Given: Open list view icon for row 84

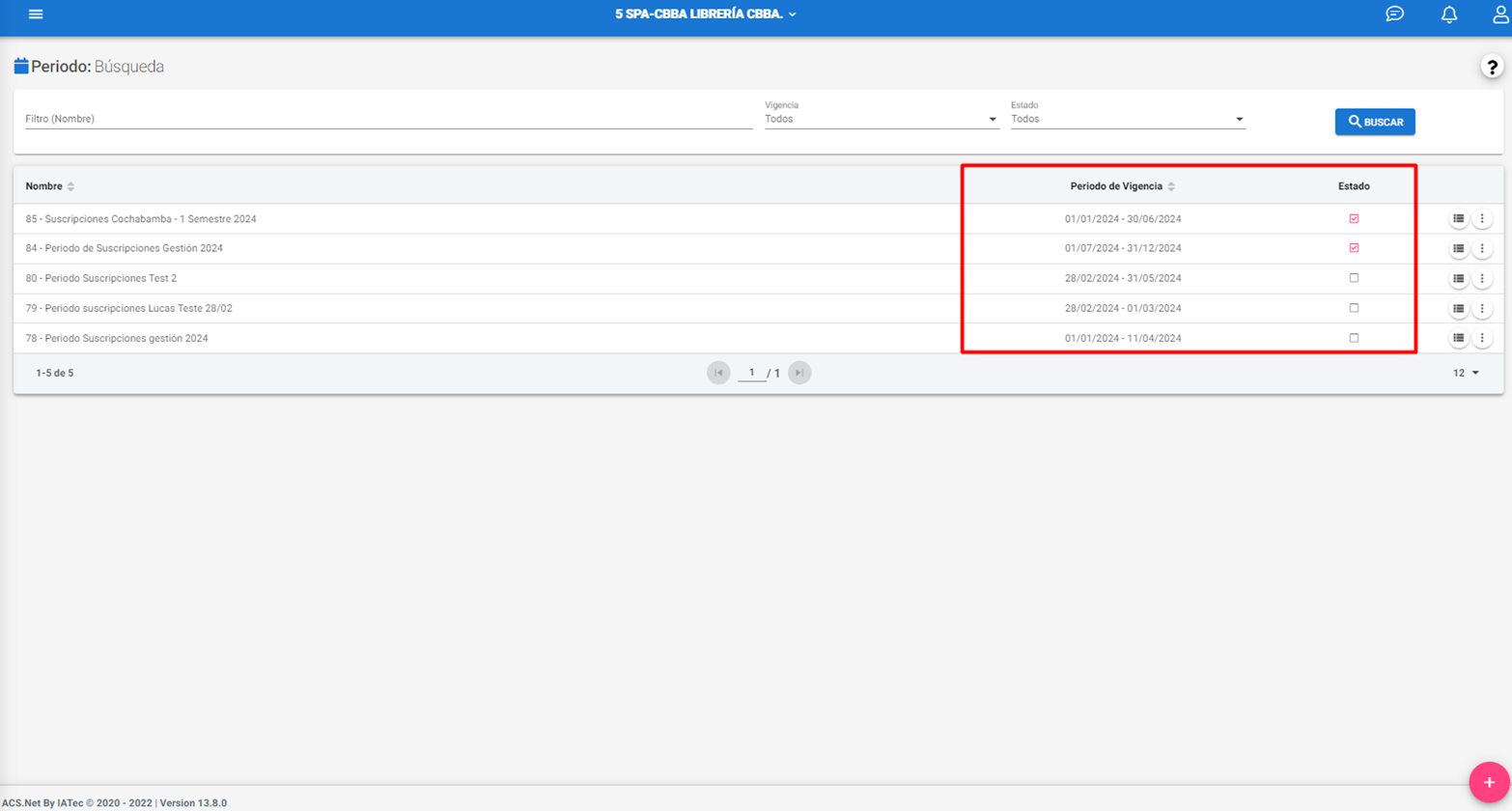Looking at the screenshot, I should [x=1458, y=249].
